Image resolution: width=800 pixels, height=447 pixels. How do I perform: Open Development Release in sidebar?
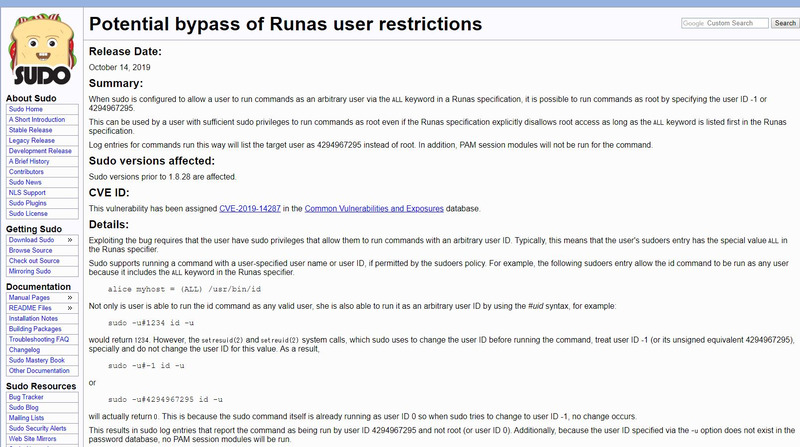pyautogui.click(x=42, y=151)
